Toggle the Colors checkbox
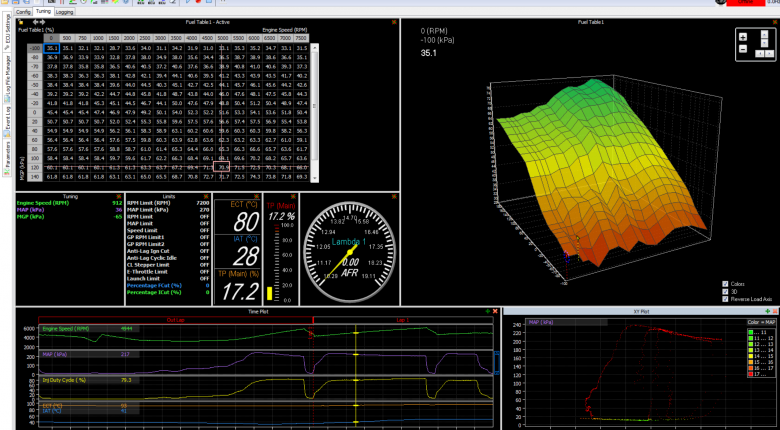 725,284
